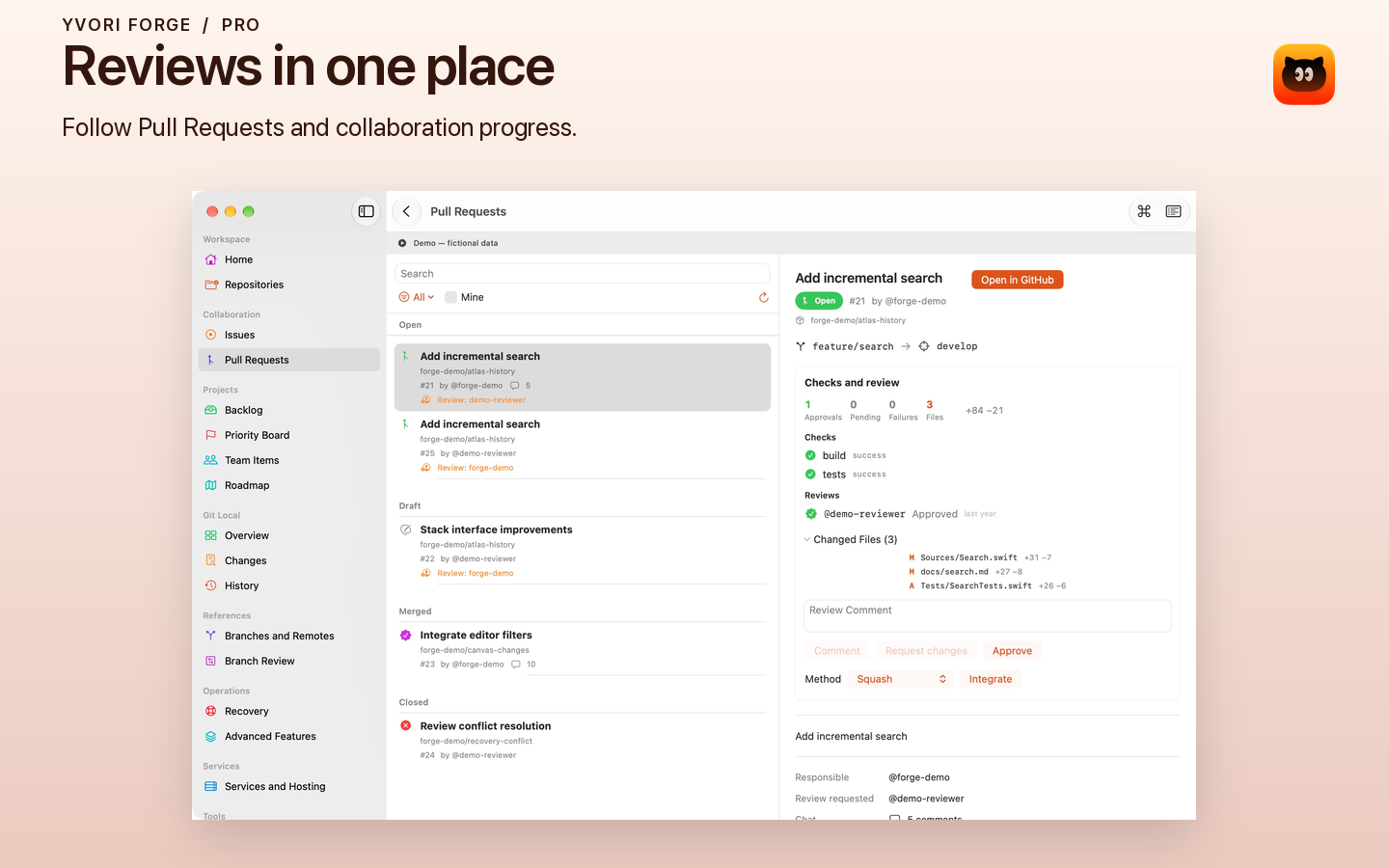1389x868 pixels.
Task: Click the Request changes button
Action: (926, 651)
